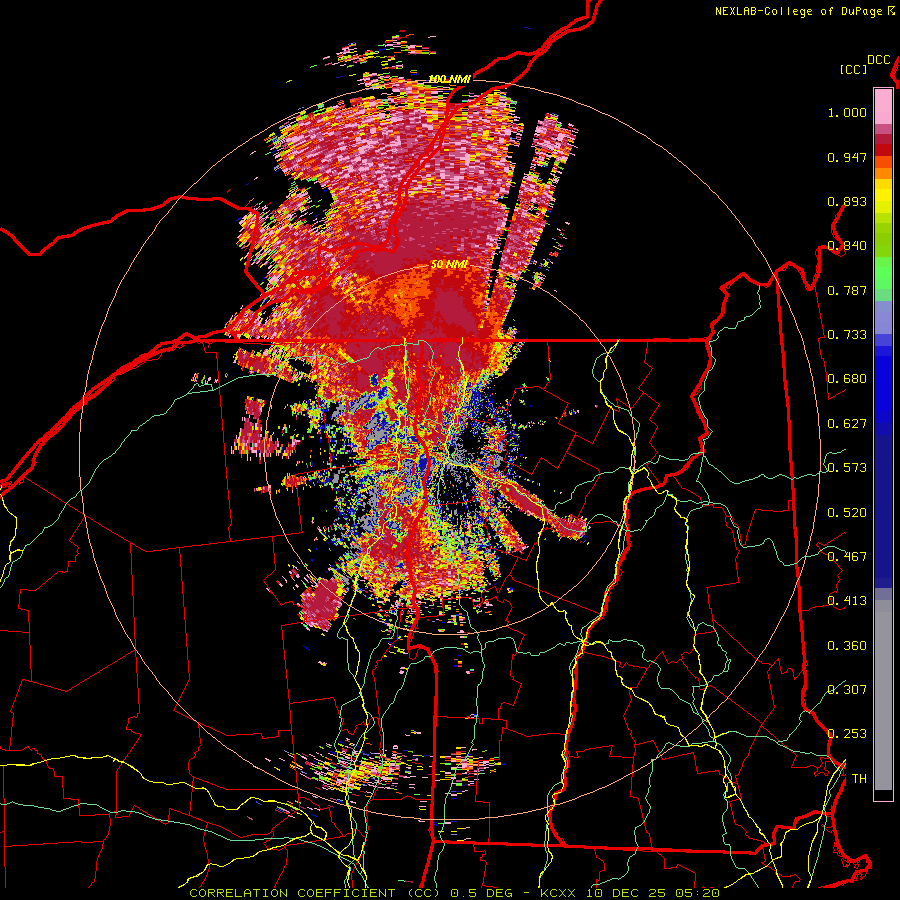
Task: Pick the pink segment atop the color bar
Action: pos(883,107)
